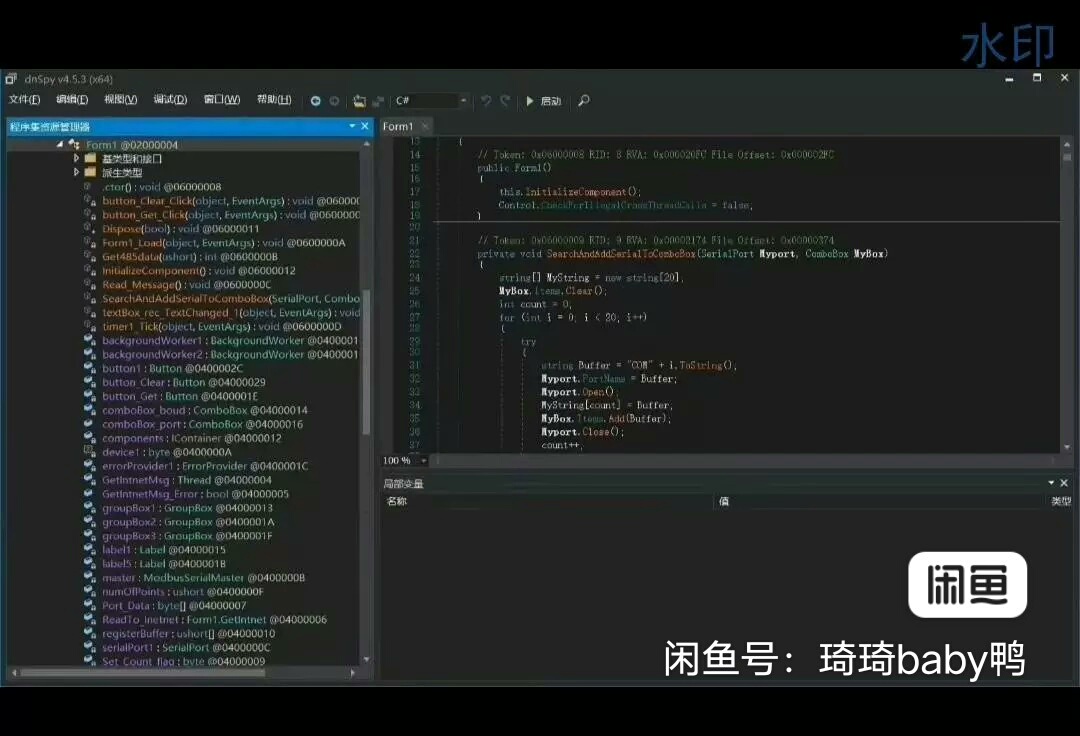Expand the 派生类型 folder node

[x=76, y=172]
